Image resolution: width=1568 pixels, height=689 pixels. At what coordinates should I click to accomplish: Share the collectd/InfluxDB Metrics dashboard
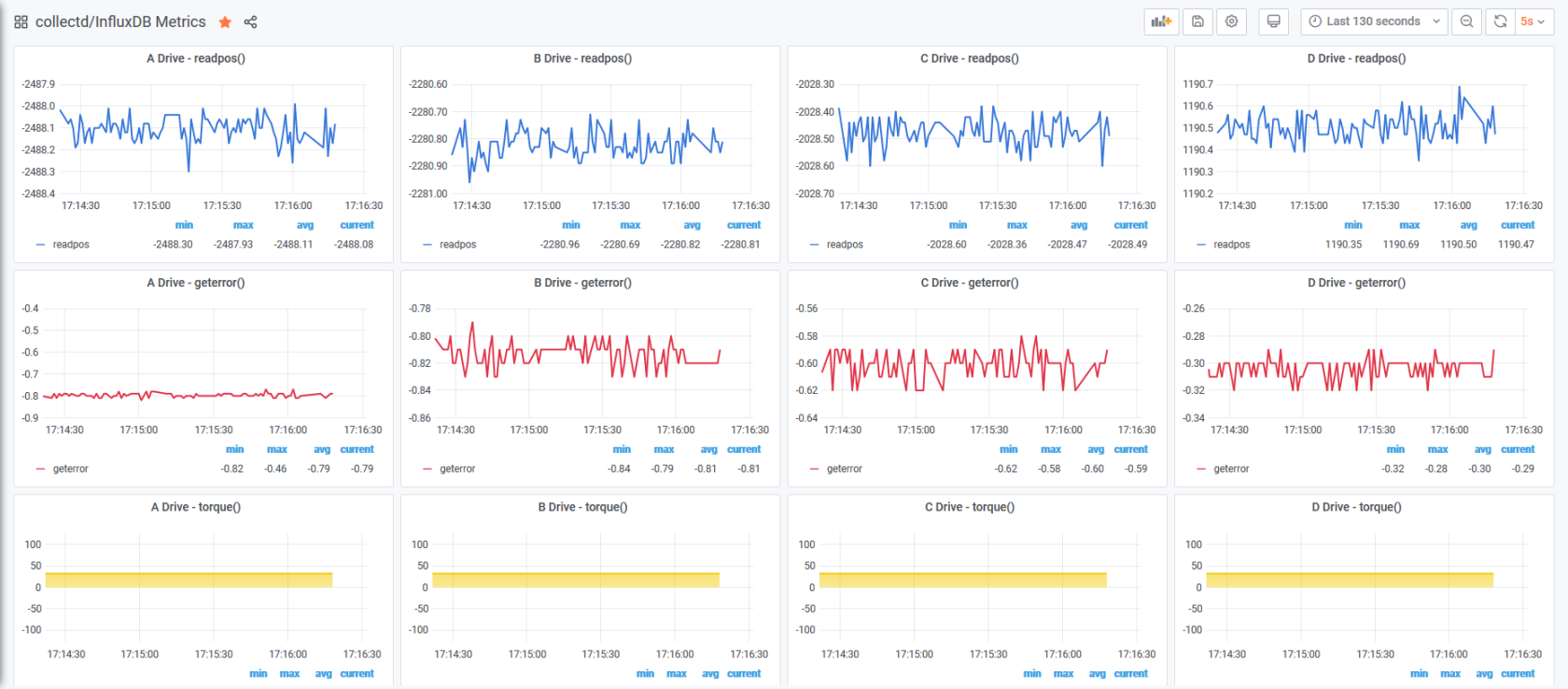point(250,21)
